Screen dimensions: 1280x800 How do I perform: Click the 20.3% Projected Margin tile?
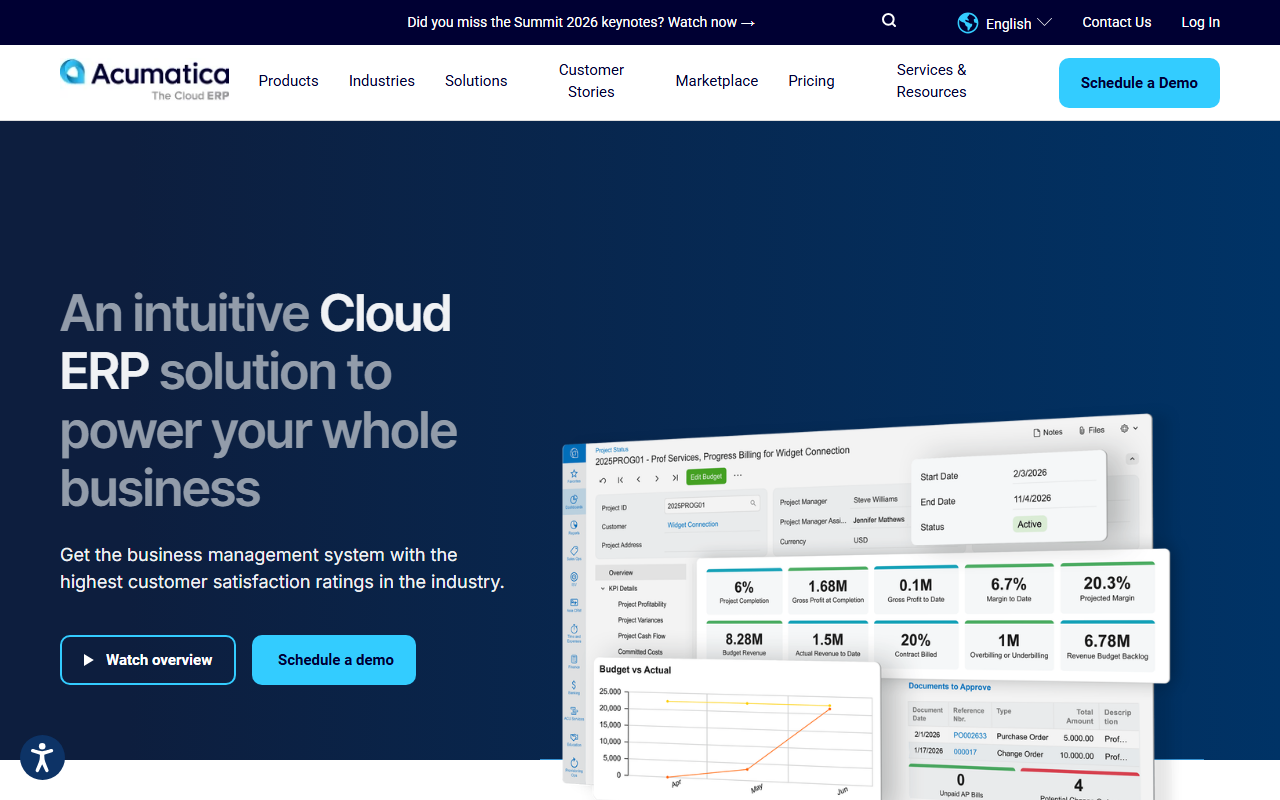(1107, 588)
